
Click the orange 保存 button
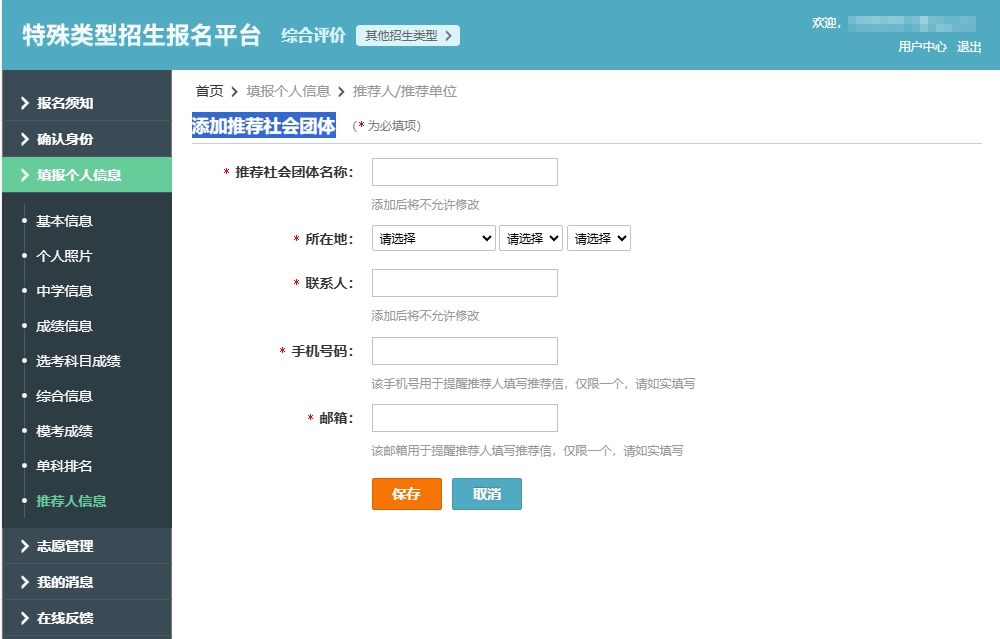point(406,493)
